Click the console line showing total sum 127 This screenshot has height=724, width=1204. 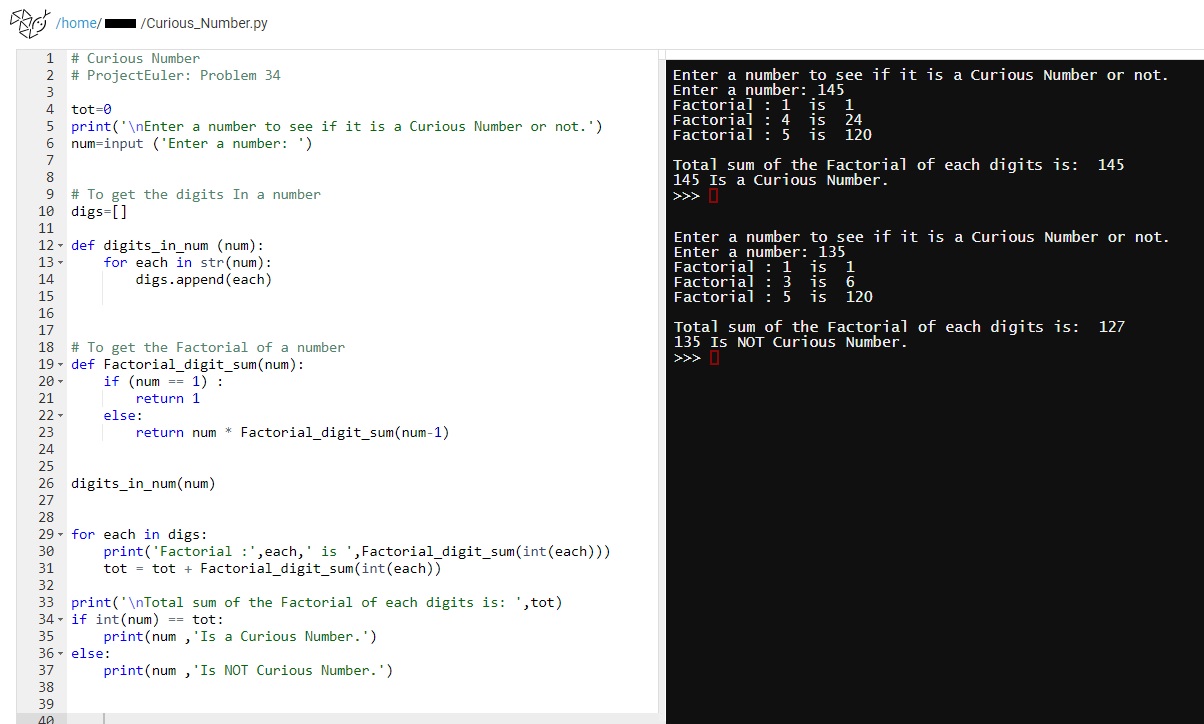(x=899, y=327)
